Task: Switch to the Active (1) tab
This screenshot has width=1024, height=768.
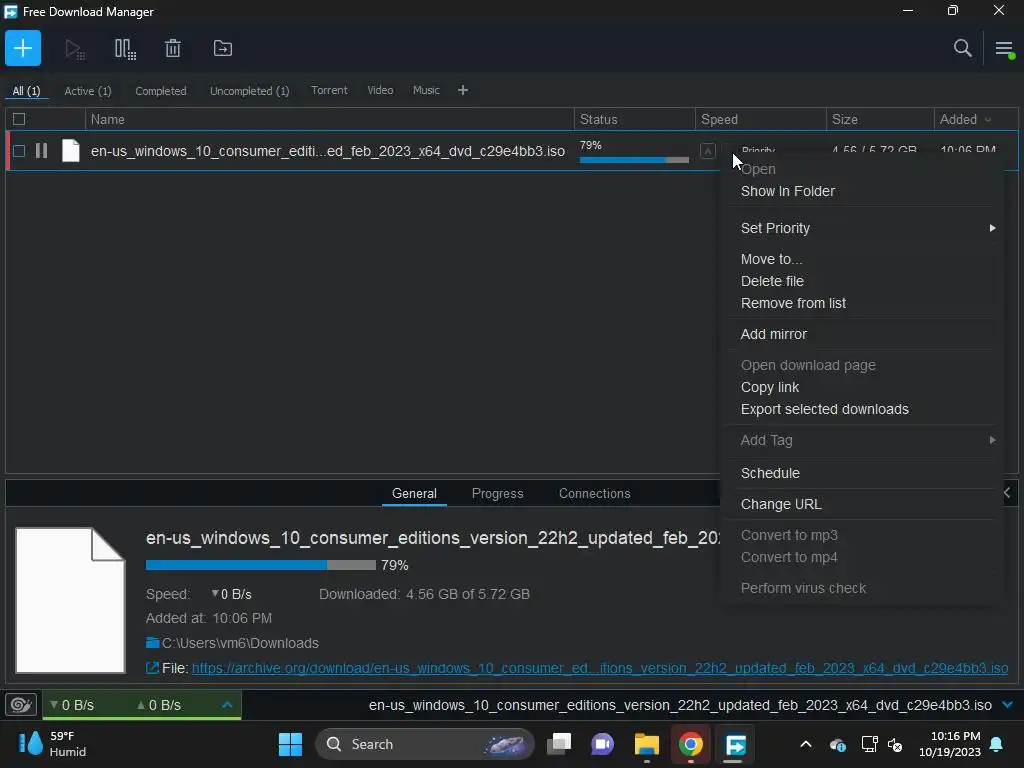Action: tap(88, 91)
